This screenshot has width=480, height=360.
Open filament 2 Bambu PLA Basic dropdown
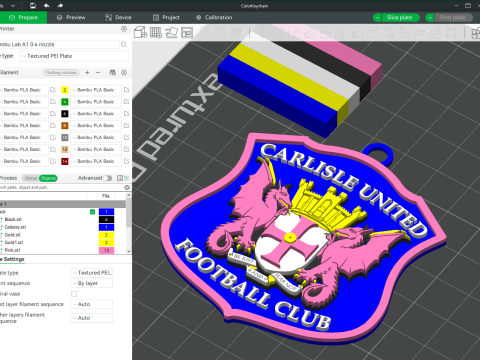(x=96, y=90)
